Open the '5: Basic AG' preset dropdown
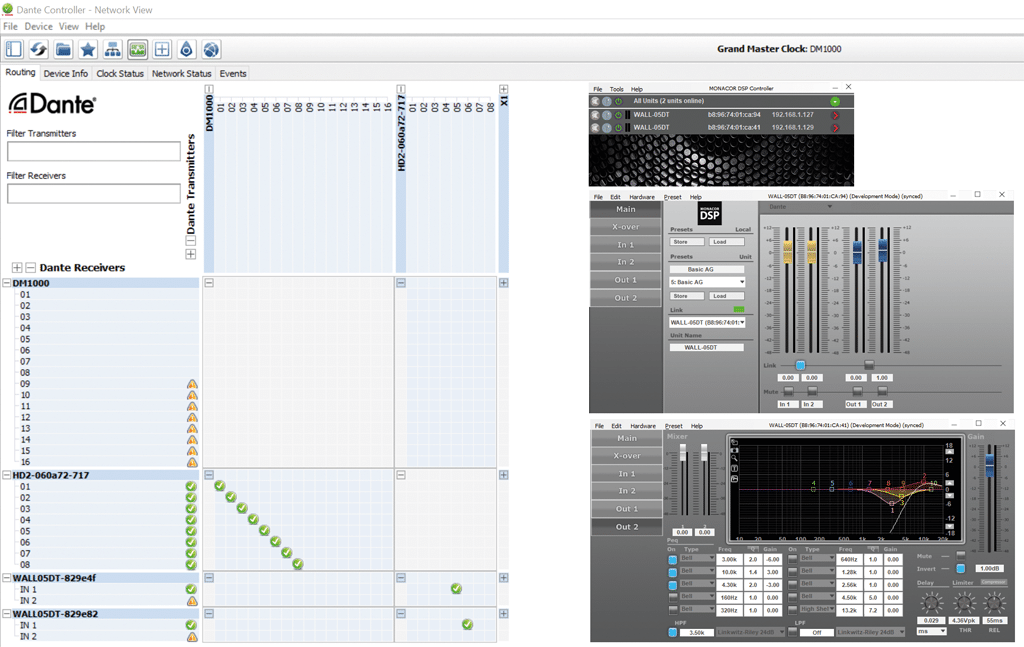Image resolution: width=1024 pixels, height=647 pixels. click(707, 282)
